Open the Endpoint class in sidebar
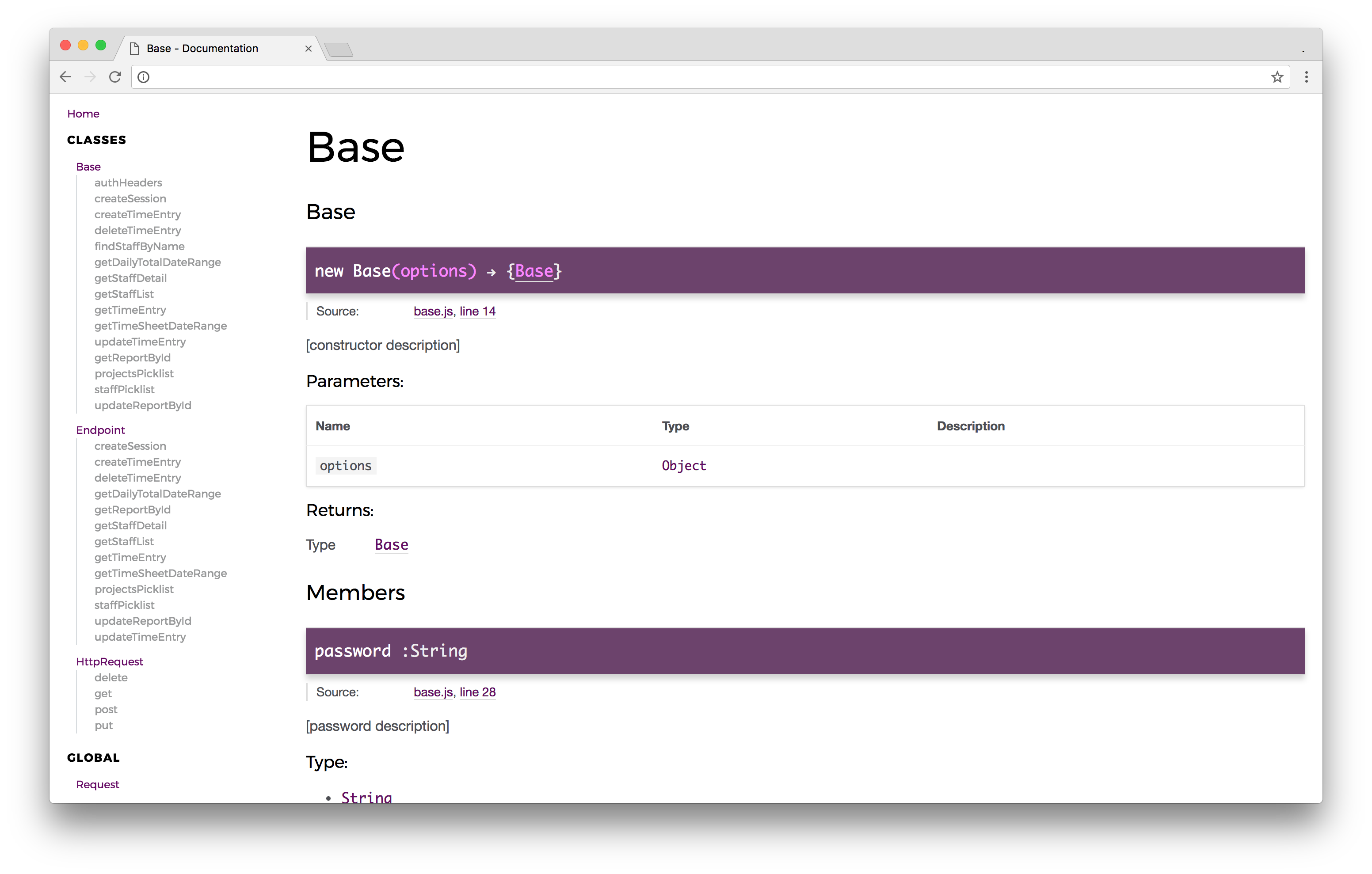 pos(100,430)
